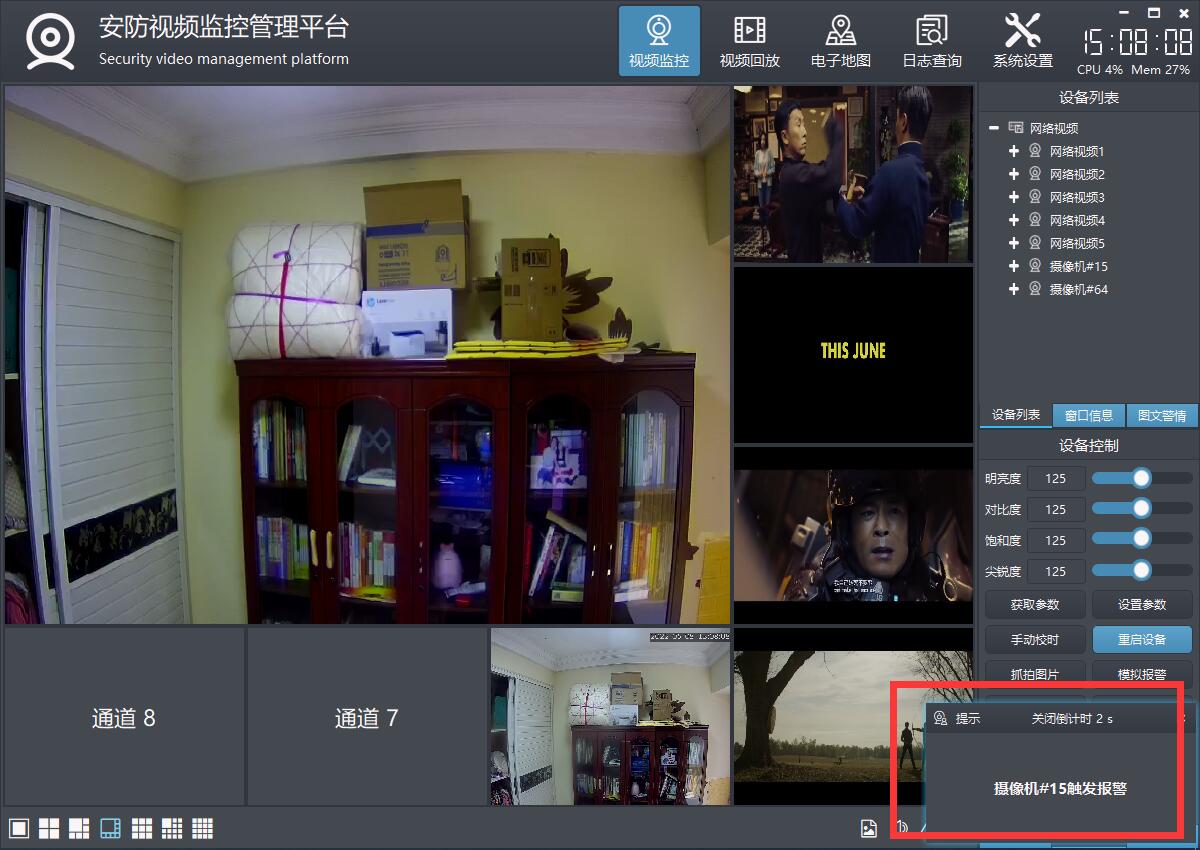Switch to the 电子地图 map view
This screenshot has width=1200, height=850.
[840, 42]
